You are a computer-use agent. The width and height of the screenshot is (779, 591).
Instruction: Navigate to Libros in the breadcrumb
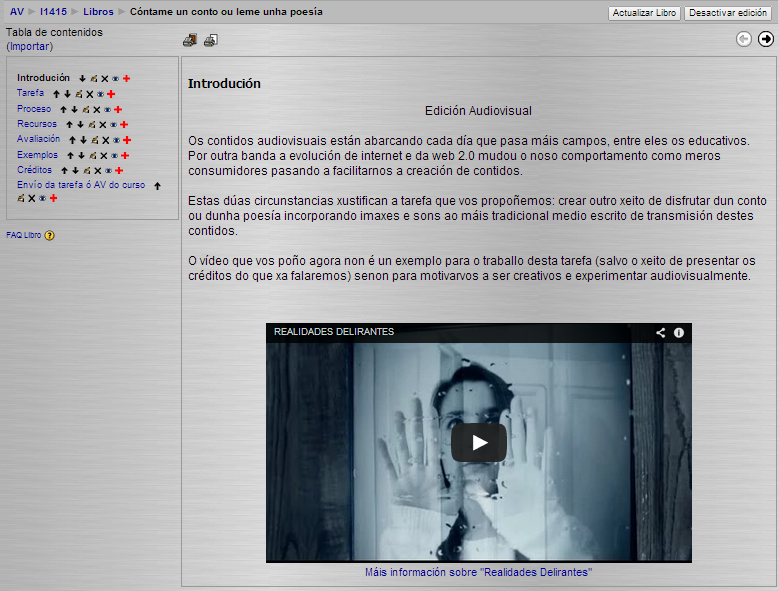tap(97, 12)
